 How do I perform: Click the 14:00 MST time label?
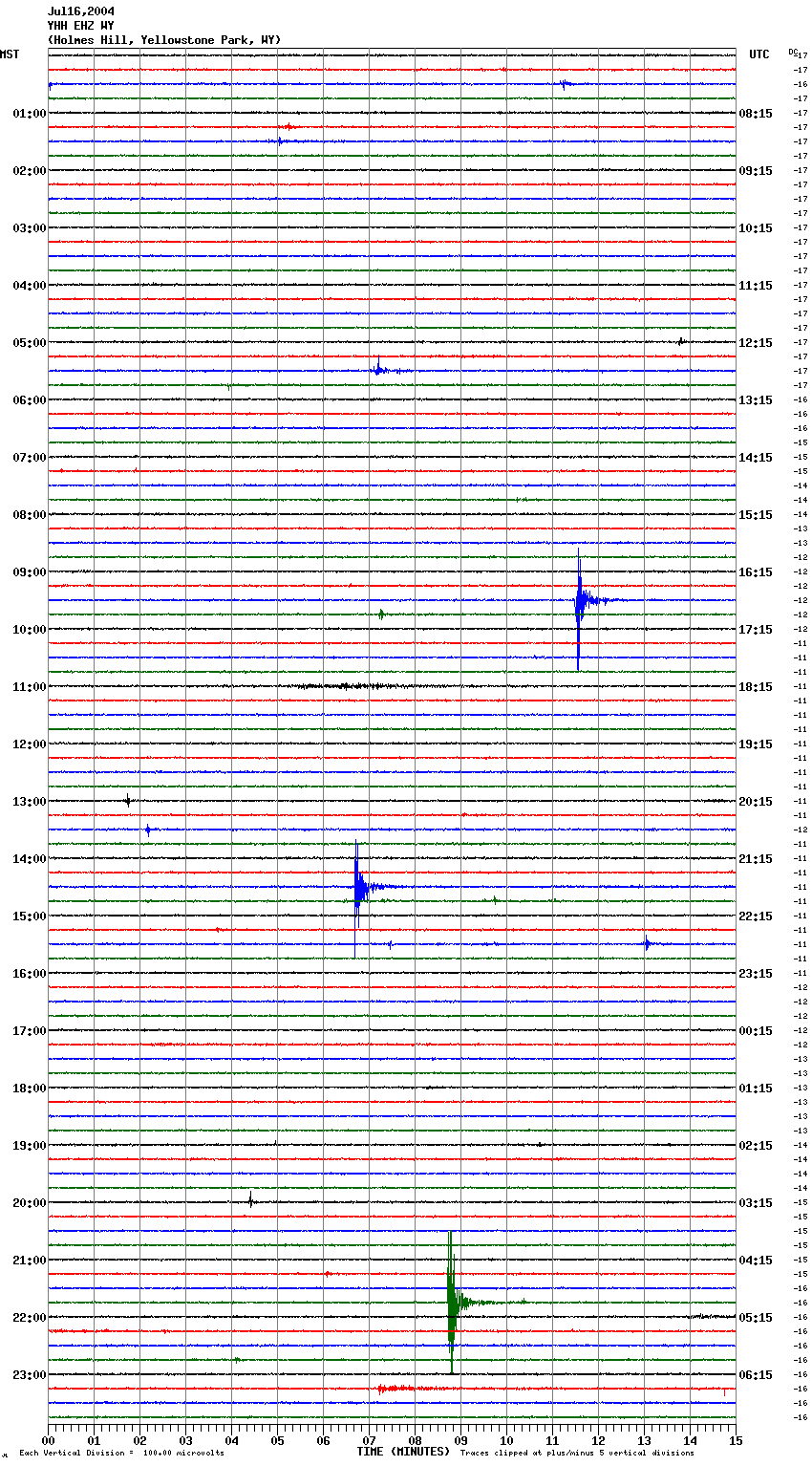pos(30,859)
